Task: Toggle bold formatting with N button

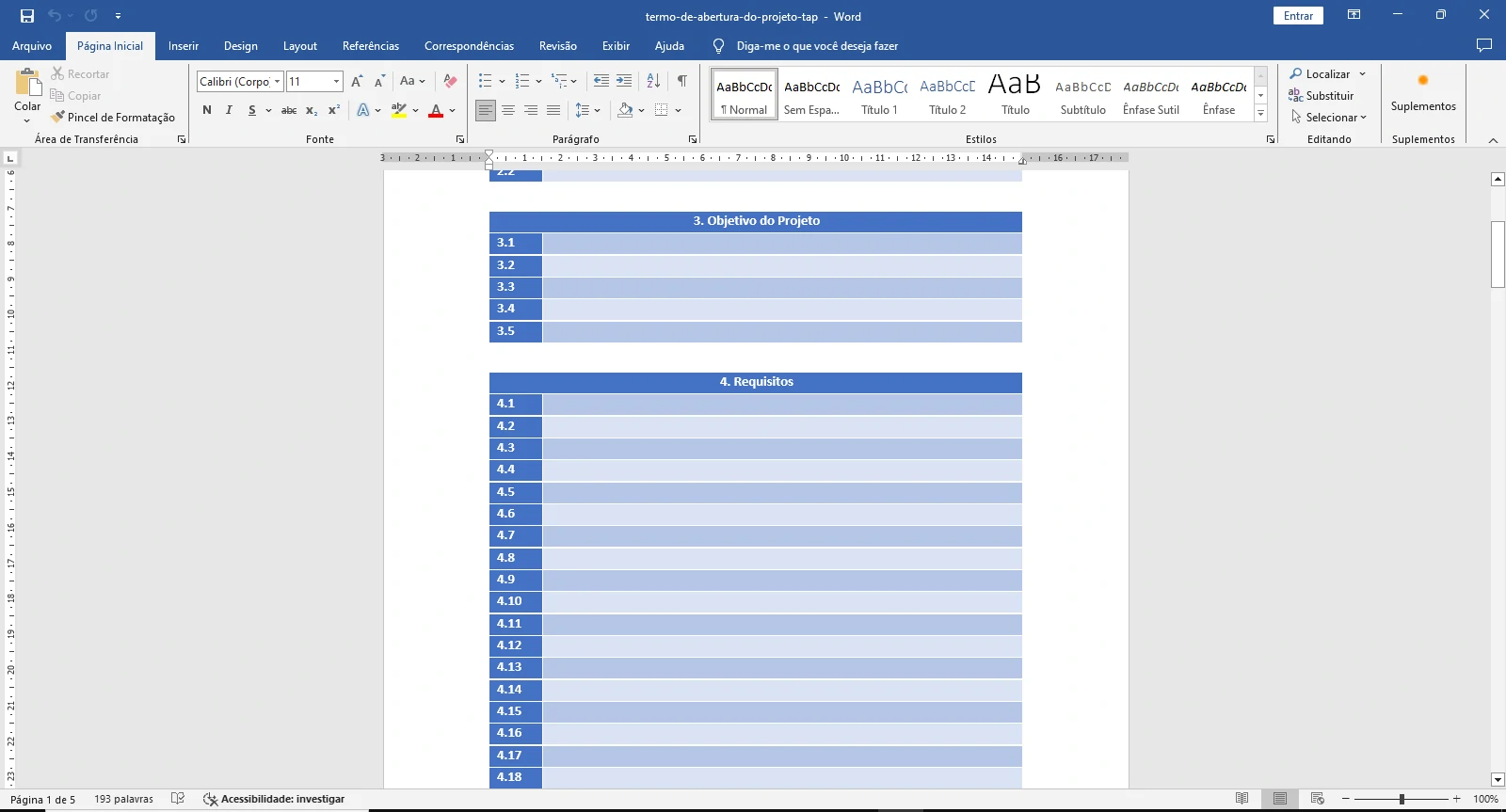Action: pyautogui.click(x=207, y=110)
